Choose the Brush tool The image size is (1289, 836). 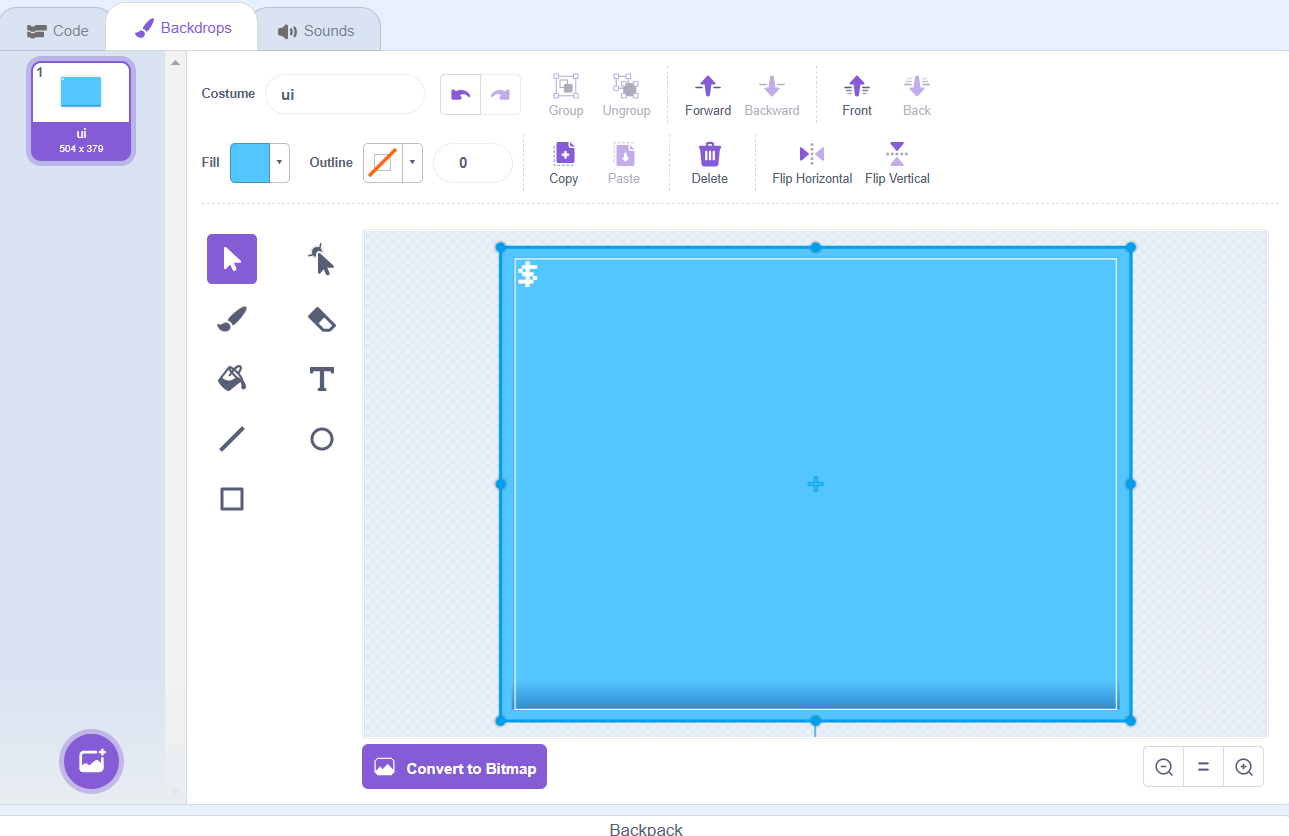[232, 319]
